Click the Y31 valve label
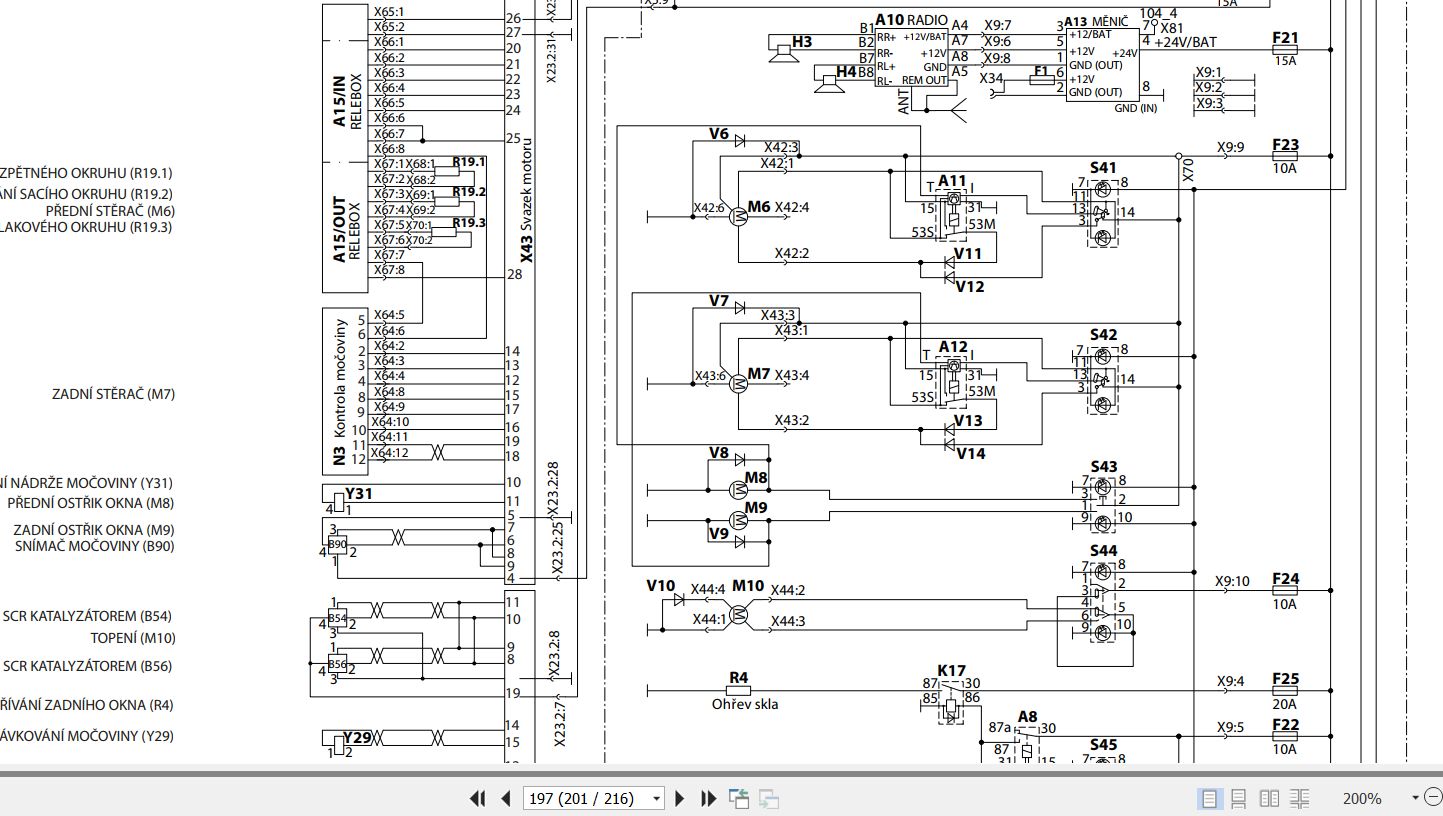 click(357, 494)
